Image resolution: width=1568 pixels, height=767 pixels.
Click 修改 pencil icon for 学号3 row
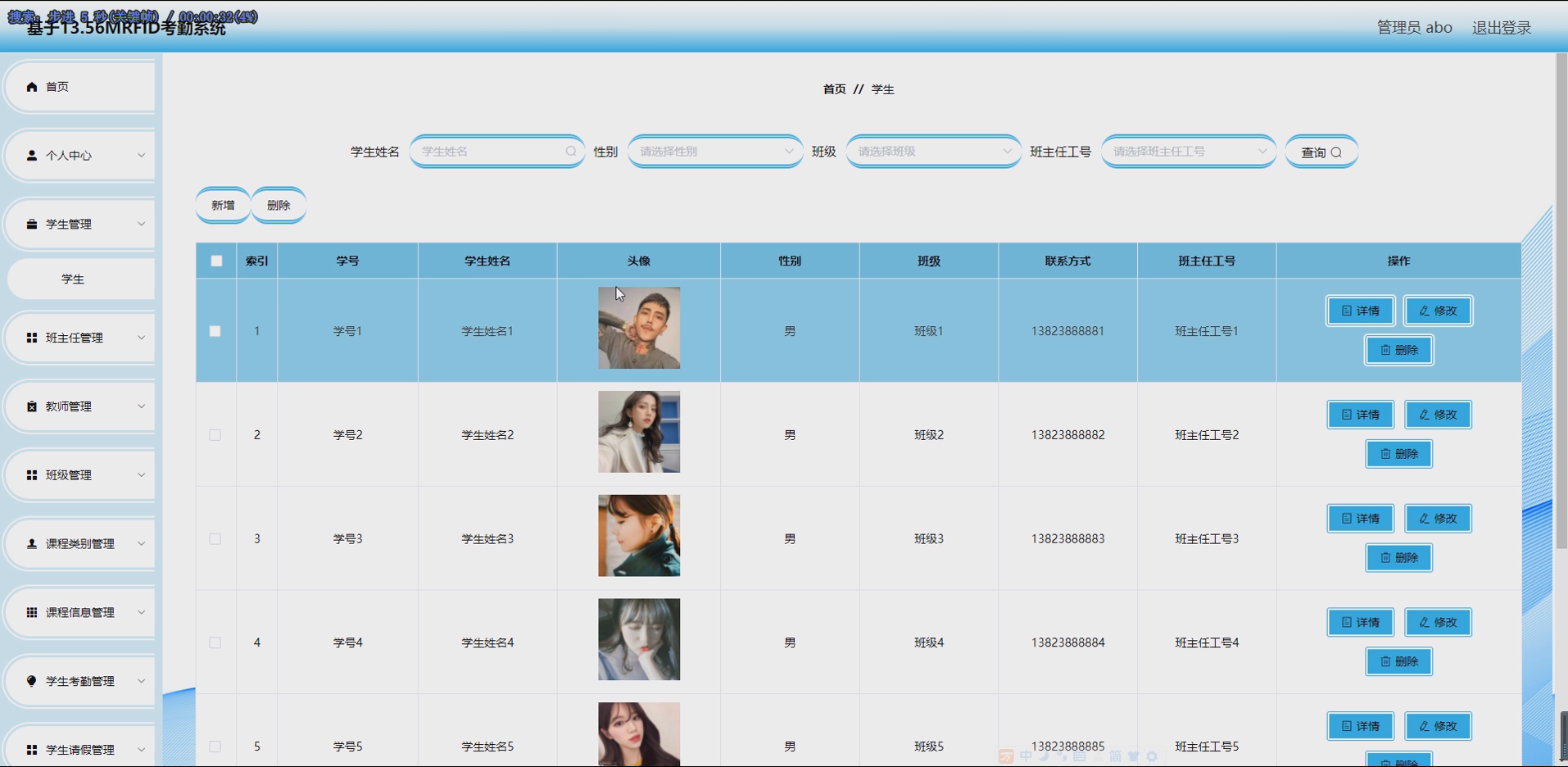click(x=1424, y=519)
